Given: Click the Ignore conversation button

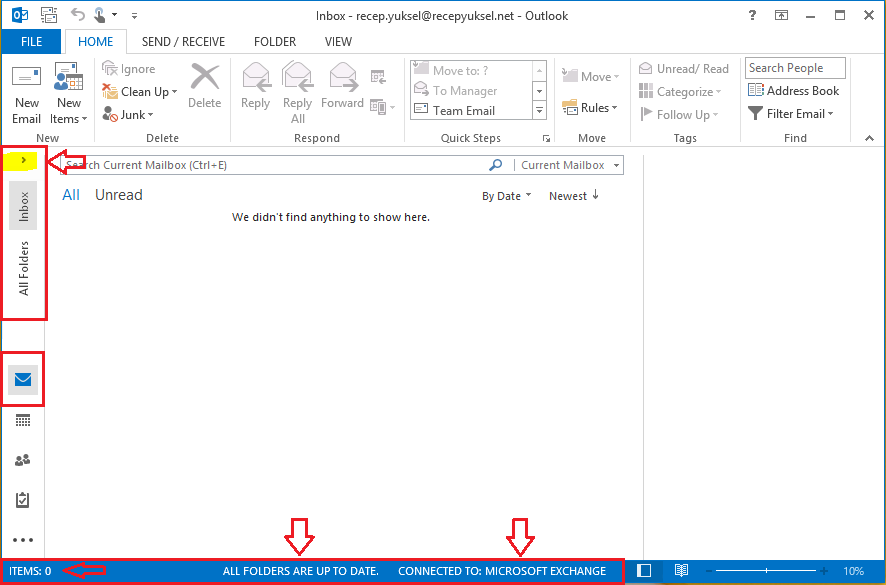Looking at the screenshot, I should pos(129,69).
